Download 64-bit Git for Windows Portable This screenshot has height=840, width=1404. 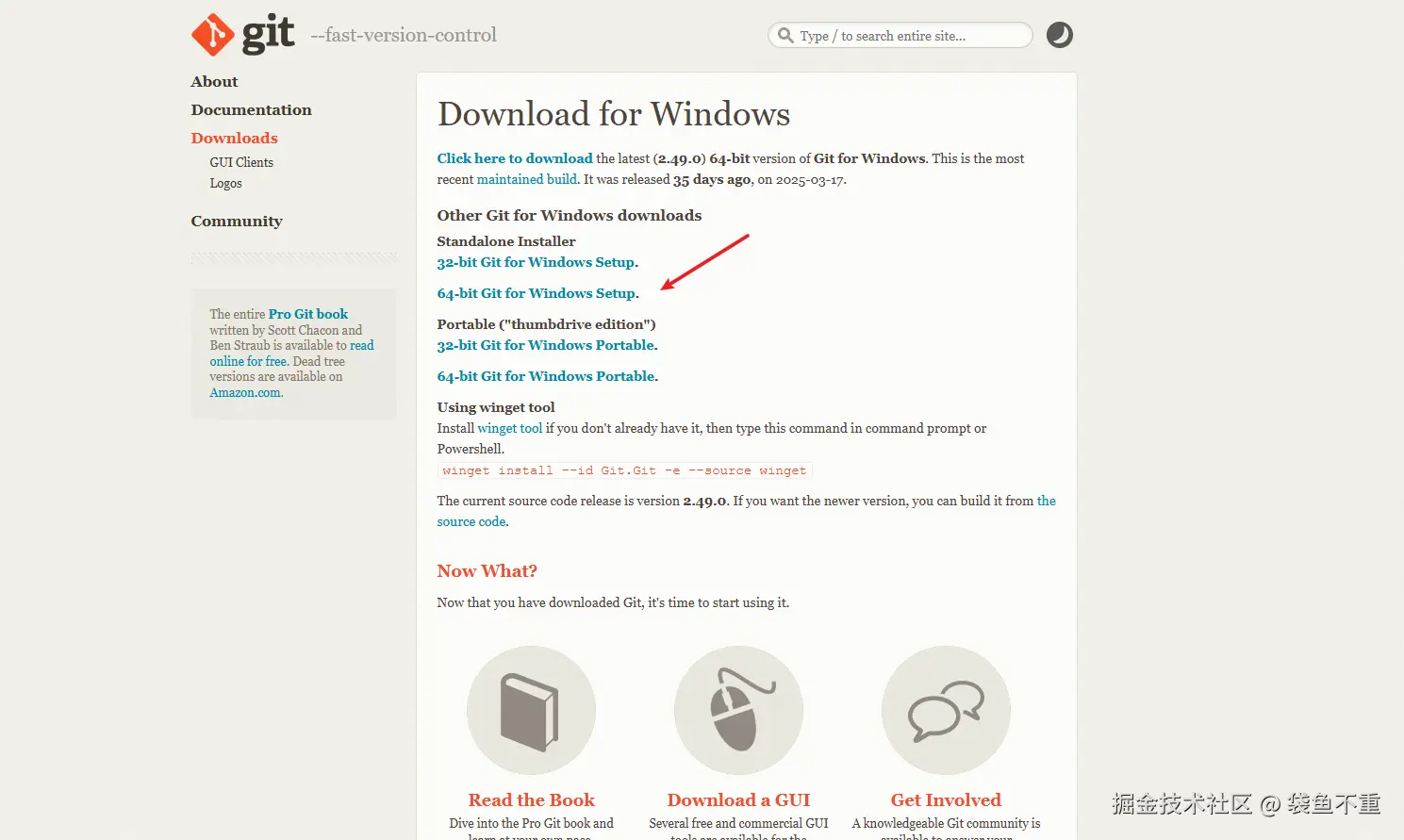(546, 376)
